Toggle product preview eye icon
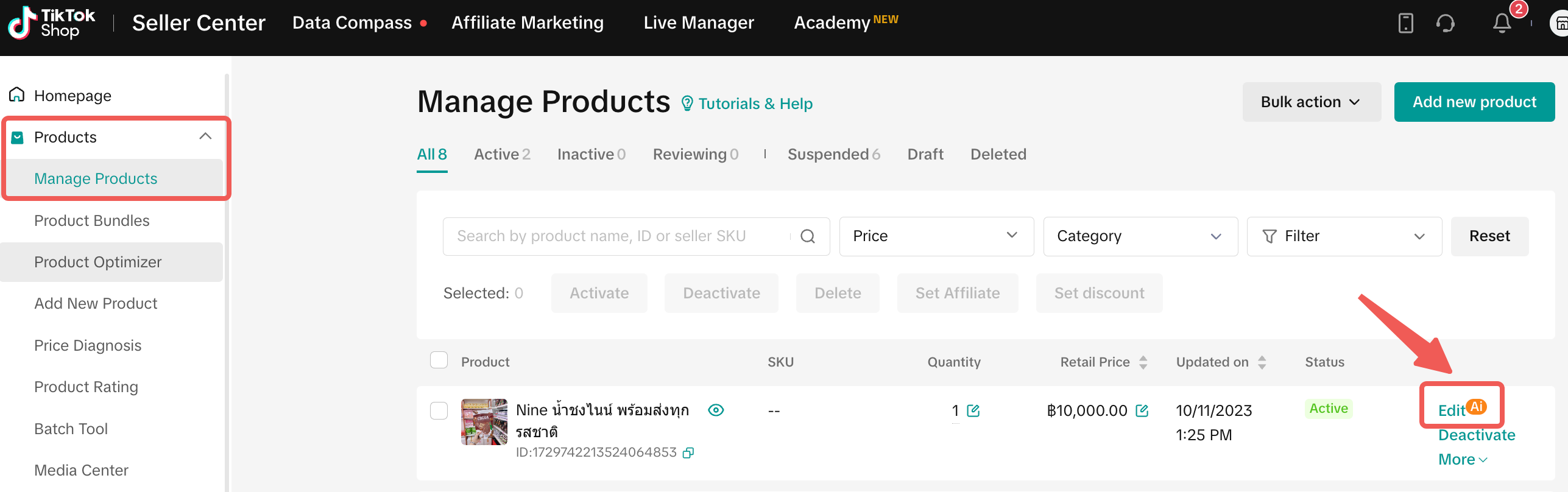 (x=716, y=410)
